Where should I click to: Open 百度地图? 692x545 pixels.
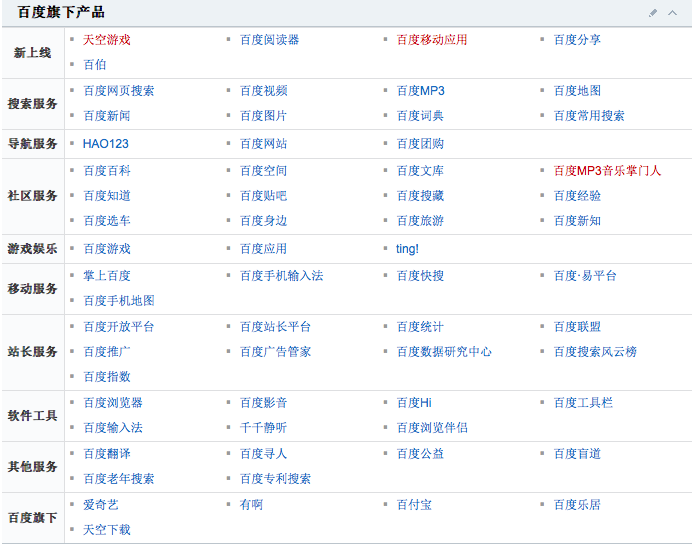pyautogui.click(x=577, y=91)
